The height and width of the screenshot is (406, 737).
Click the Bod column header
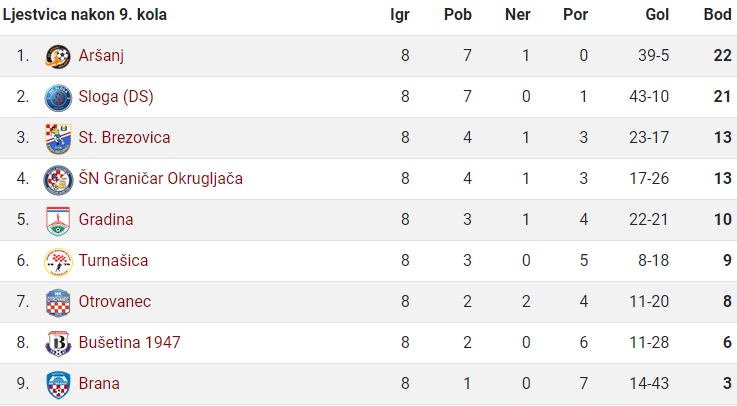717,15
